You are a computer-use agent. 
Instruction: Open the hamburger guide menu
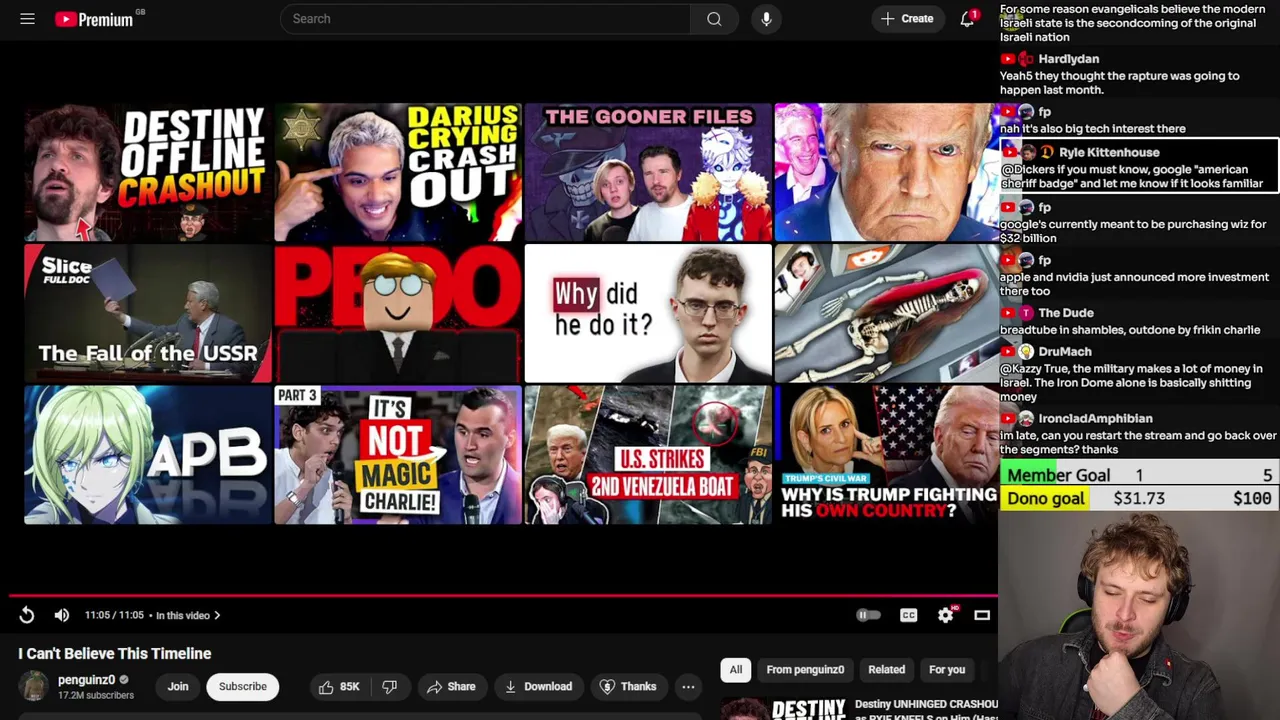click(27, 19)
